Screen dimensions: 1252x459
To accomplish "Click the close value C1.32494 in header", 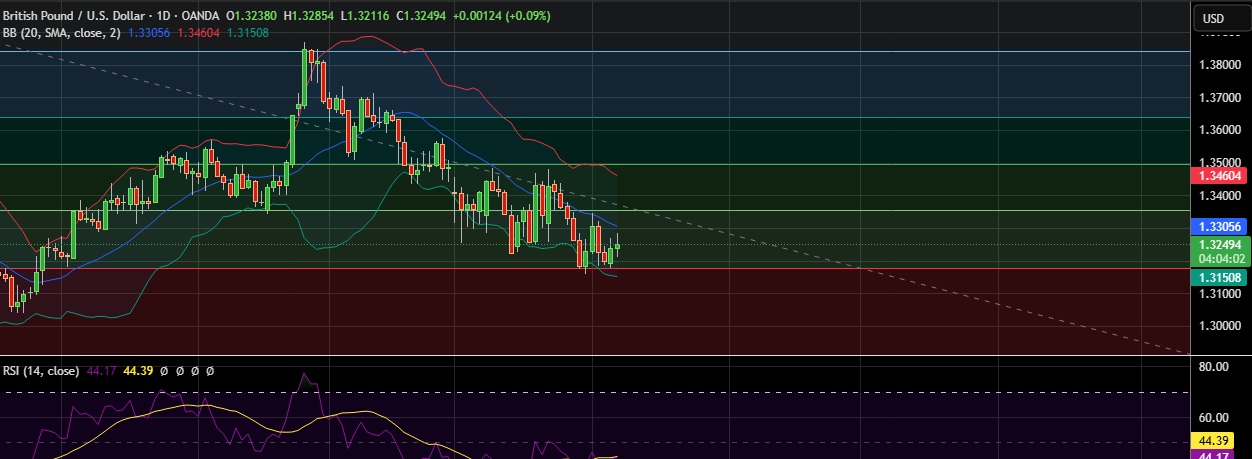I will (x=423, y=16).
